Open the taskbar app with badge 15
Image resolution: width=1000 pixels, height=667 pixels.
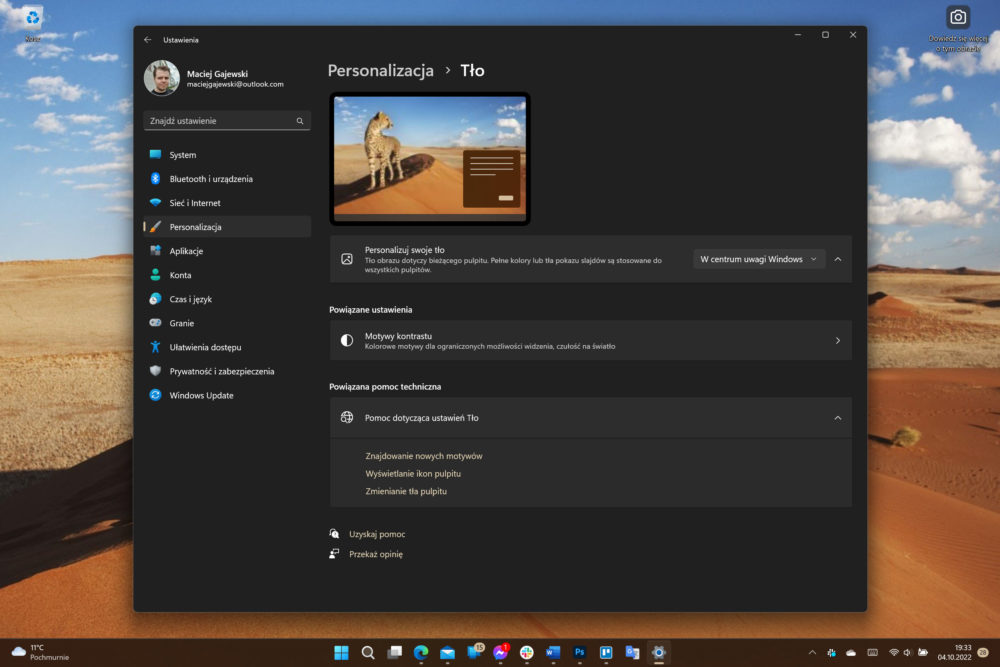pyautogui.click(x=475, y=652)
